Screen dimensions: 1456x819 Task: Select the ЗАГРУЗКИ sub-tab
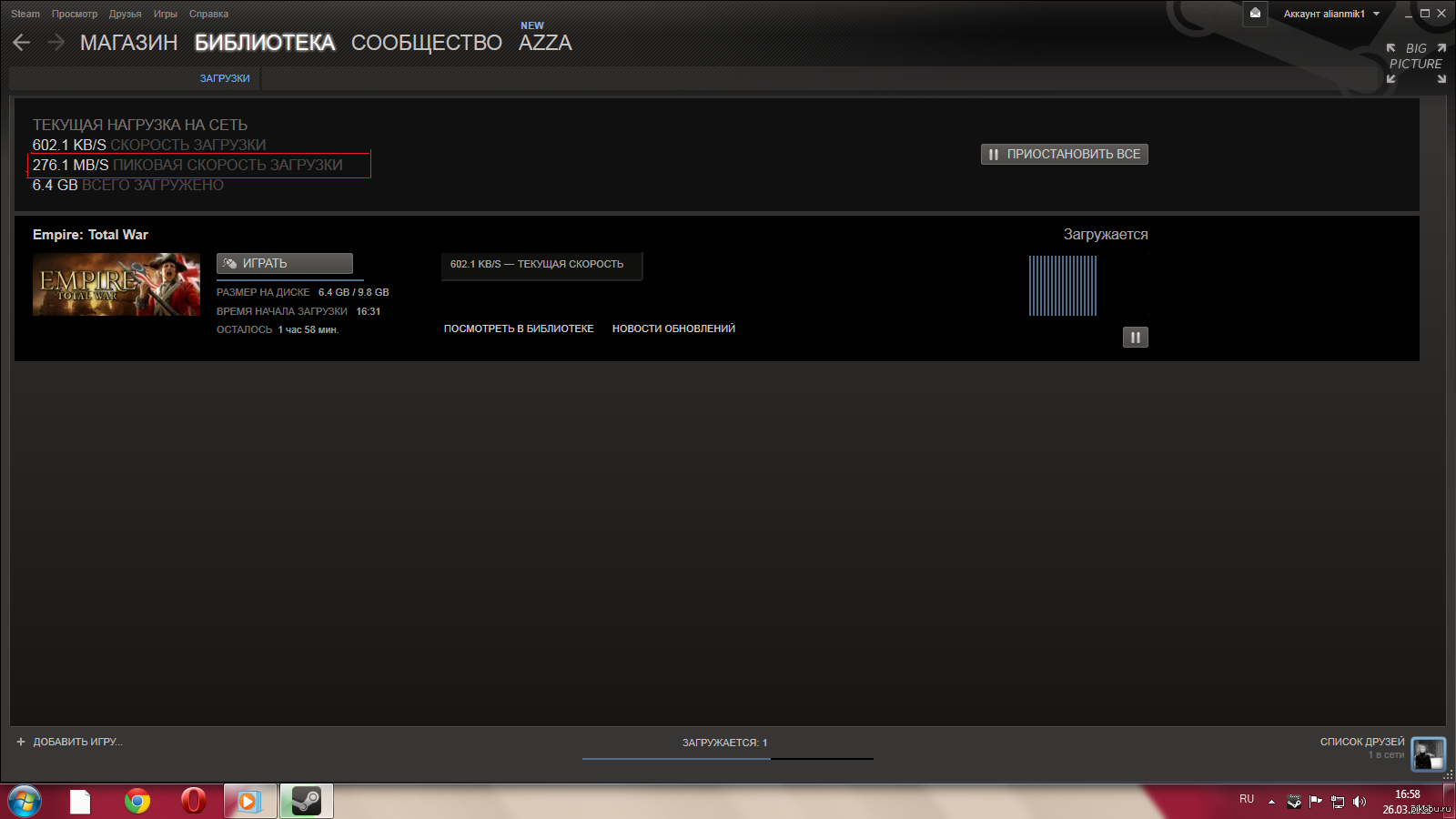point(225,78)
